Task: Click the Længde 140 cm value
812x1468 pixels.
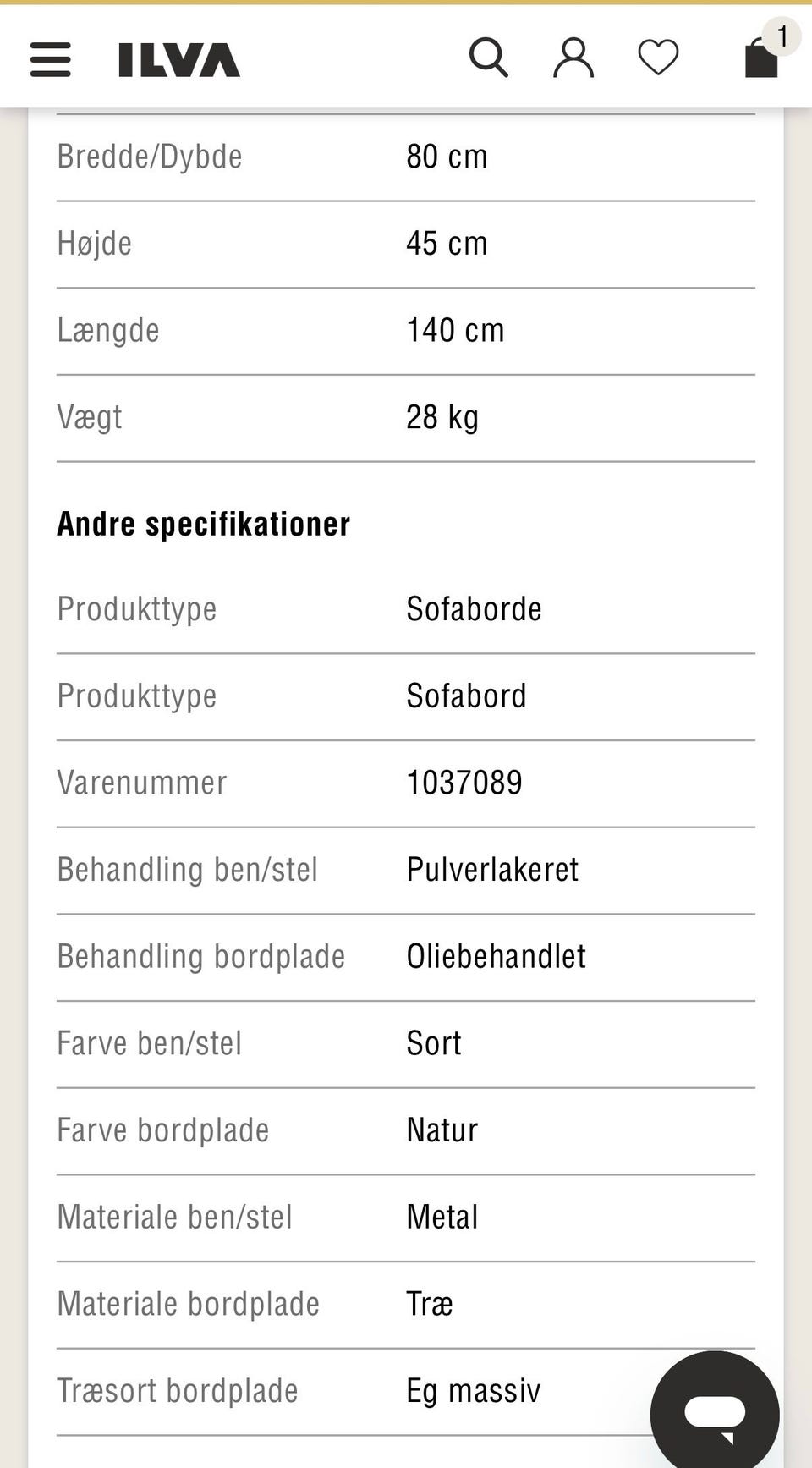Action: (455, 330)
